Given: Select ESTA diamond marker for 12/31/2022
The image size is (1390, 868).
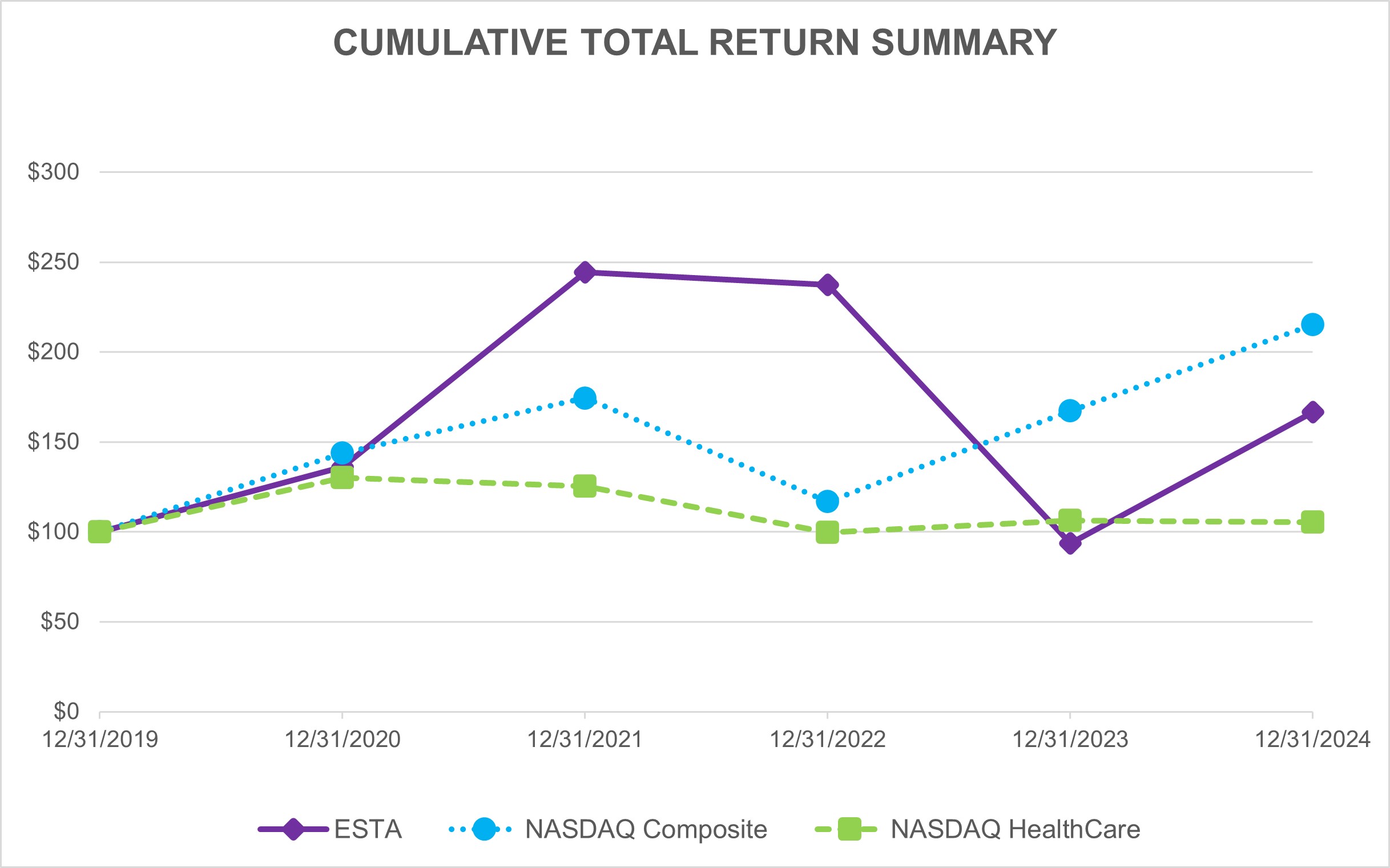Looking at the screenshot, I should 827,285.
